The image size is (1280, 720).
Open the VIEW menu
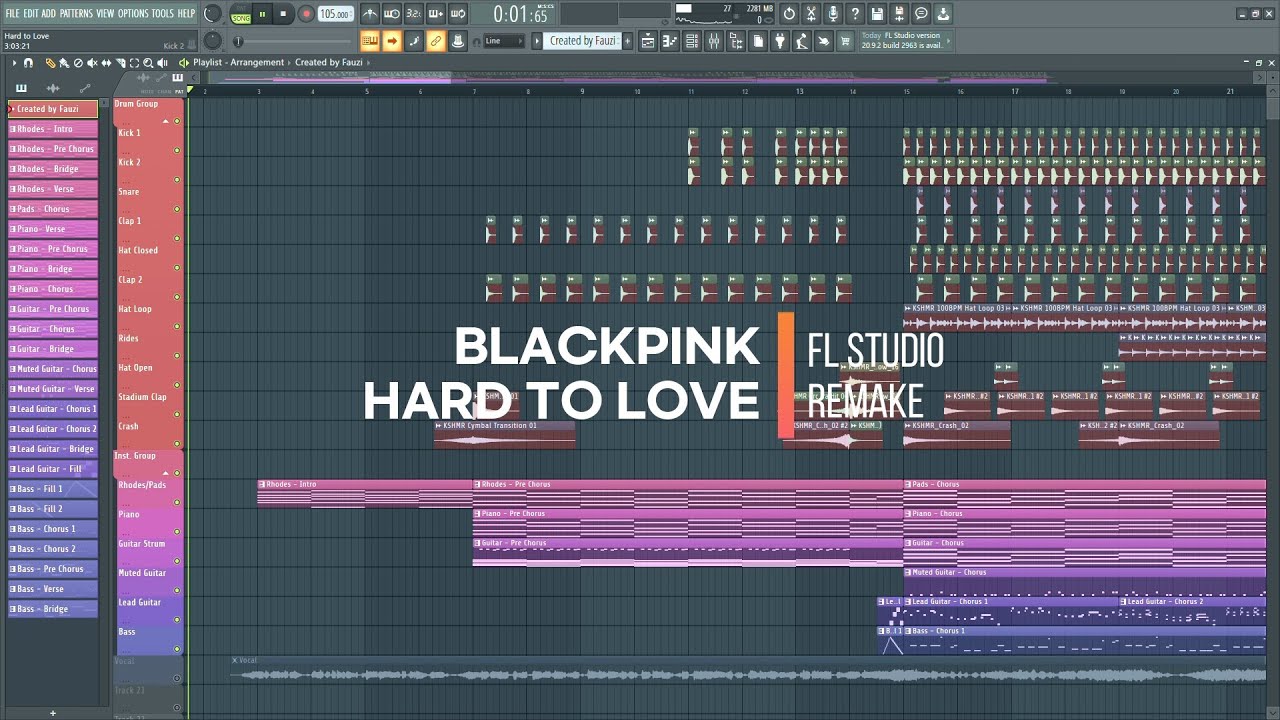[105, 13]
